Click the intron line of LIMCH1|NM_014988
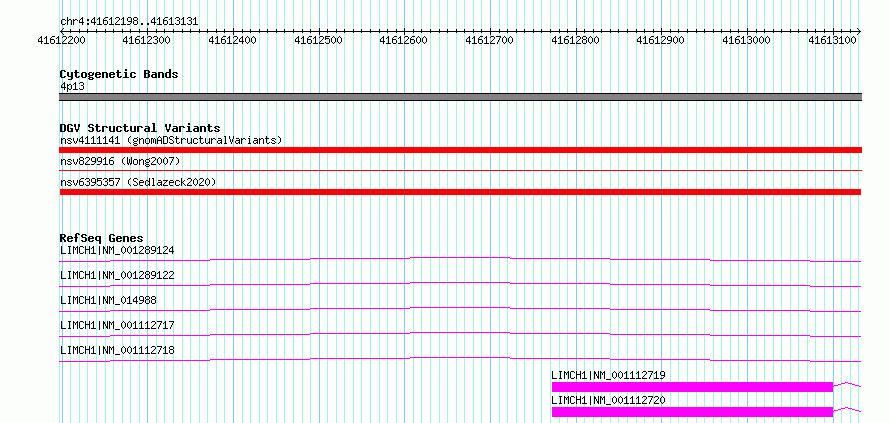This screenshot has width=890, height=423. [x=460, y=309]
